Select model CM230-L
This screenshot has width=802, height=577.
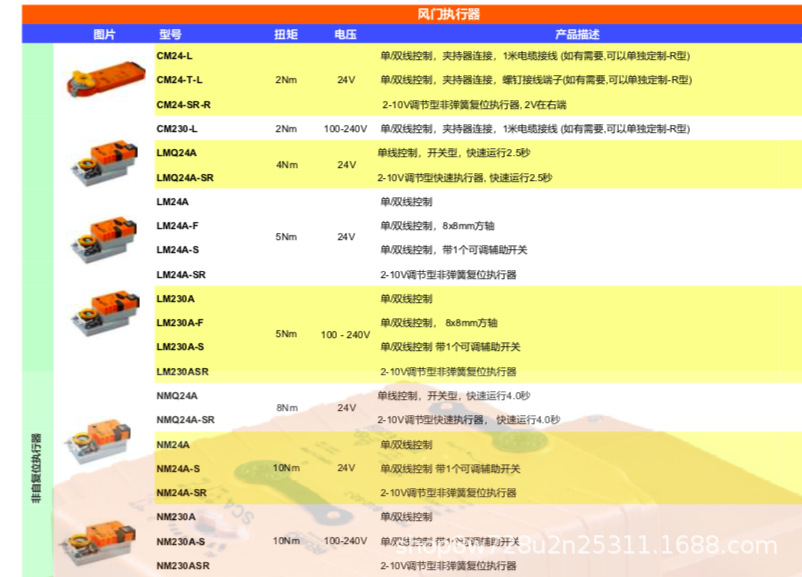click(177, 129)
